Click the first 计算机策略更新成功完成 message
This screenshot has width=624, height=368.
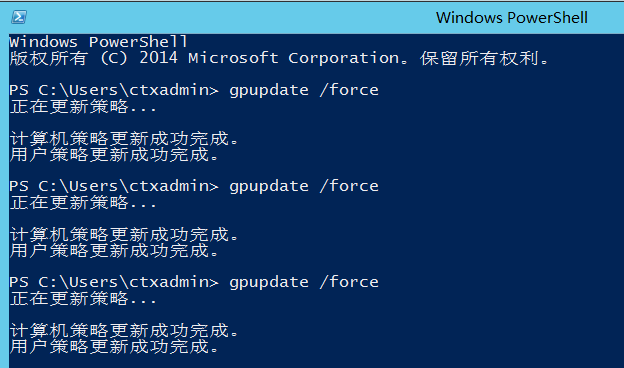[x=124, y=138]
